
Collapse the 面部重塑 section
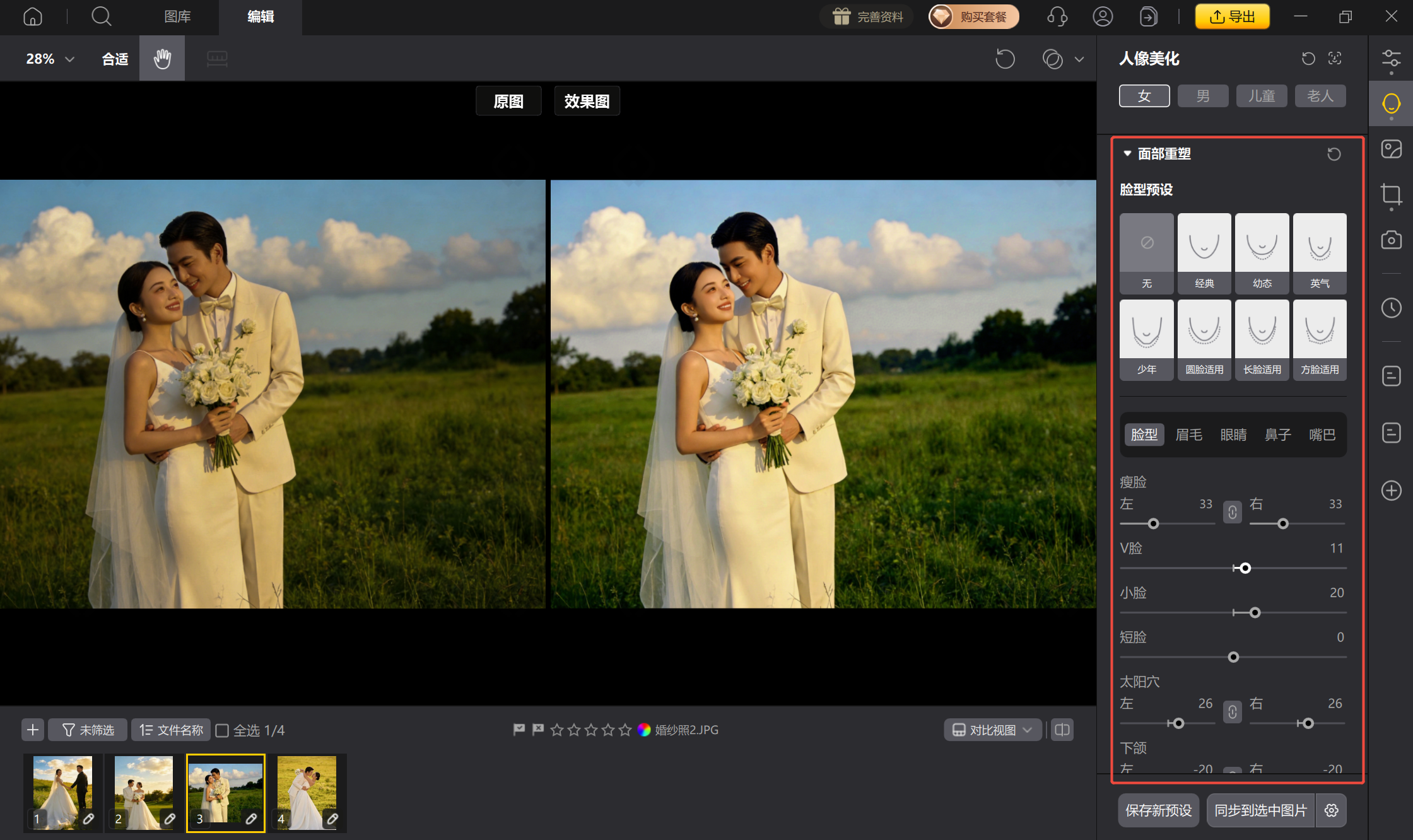pos(1127,153)
